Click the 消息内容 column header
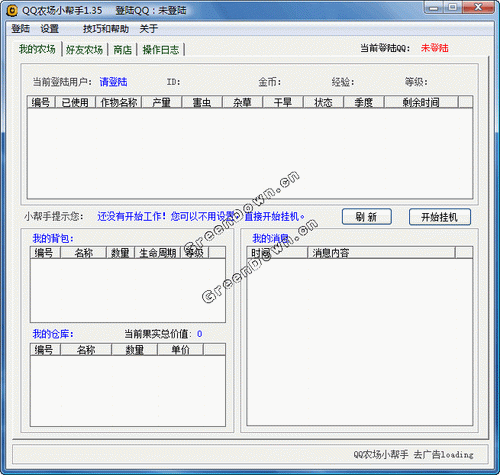Screen dimensions: 500x475 (x=381, y=253)
